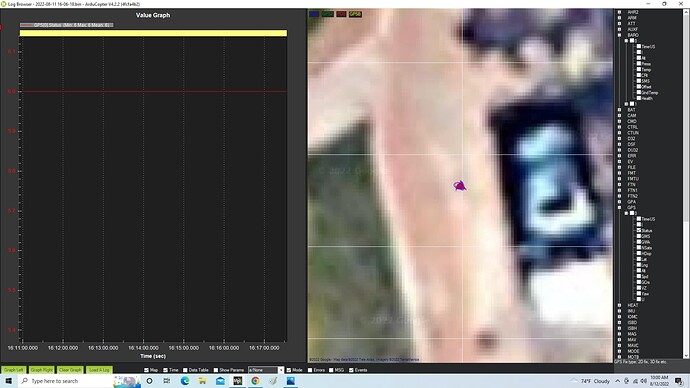
Task: Click the Load A Log button
Action: tap(99, 370)
